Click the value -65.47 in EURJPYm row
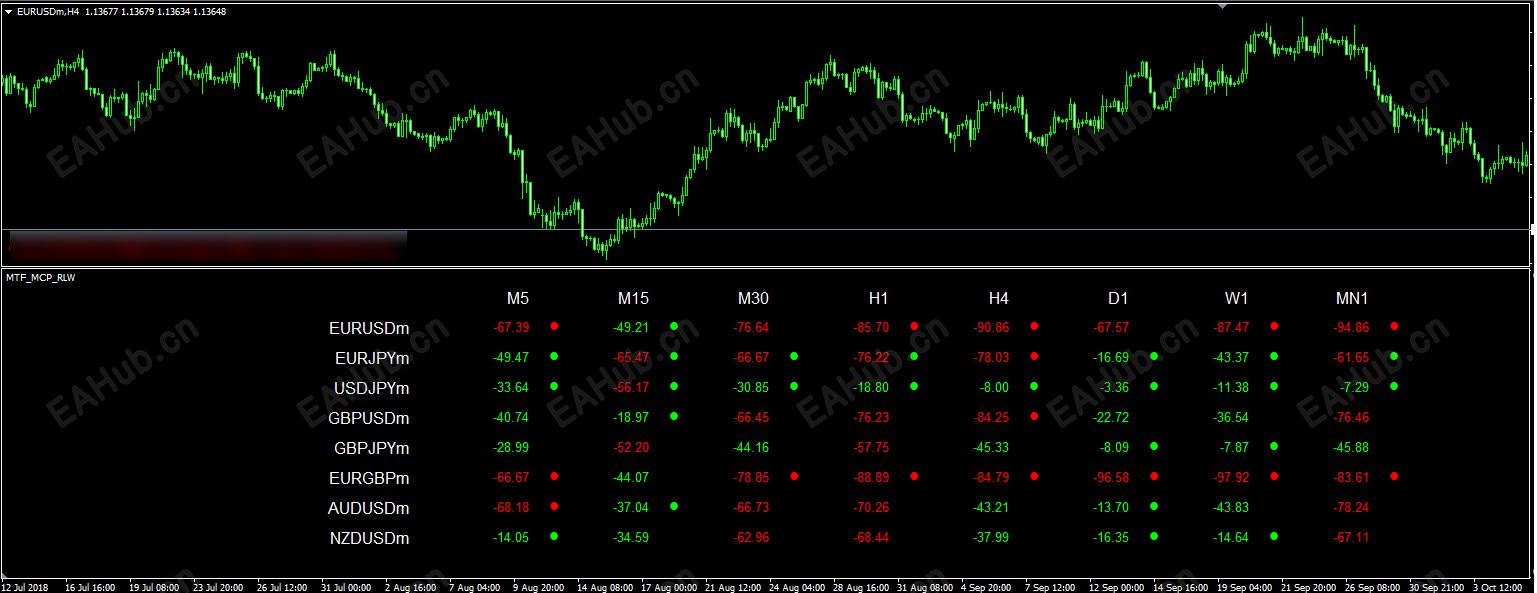1537x593 pixels. click(x=631, y=357)
